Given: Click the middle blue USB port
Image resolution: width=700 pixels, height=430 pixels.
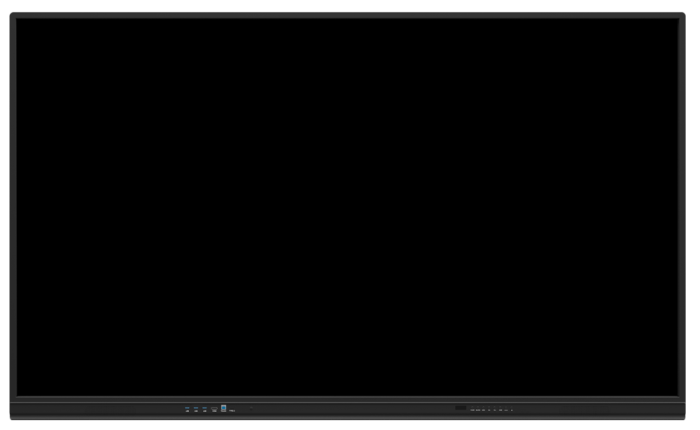Looking at the screenshot, I should coord(196,408).
